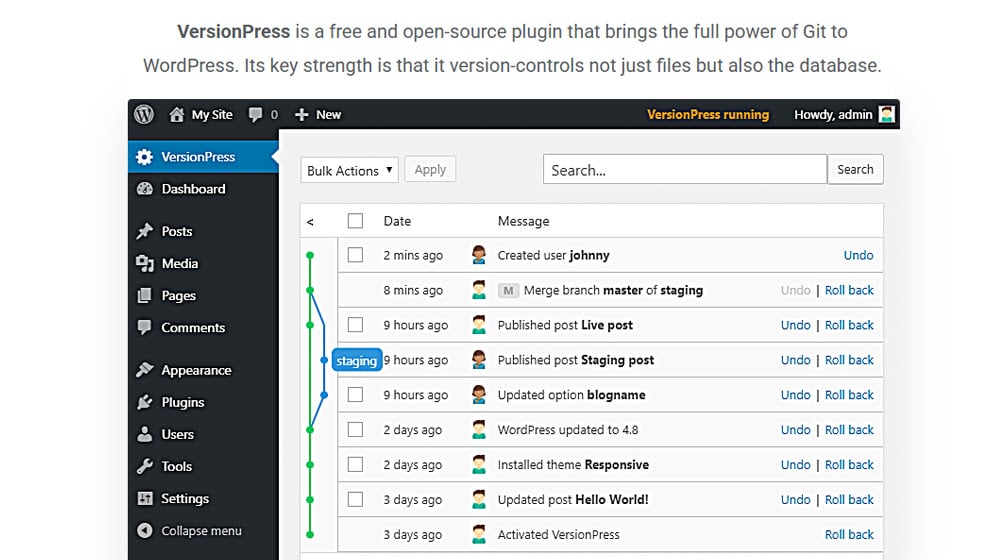Click Howdy, admin in top bar
The image size is (1000, 560).
point(833,114)
